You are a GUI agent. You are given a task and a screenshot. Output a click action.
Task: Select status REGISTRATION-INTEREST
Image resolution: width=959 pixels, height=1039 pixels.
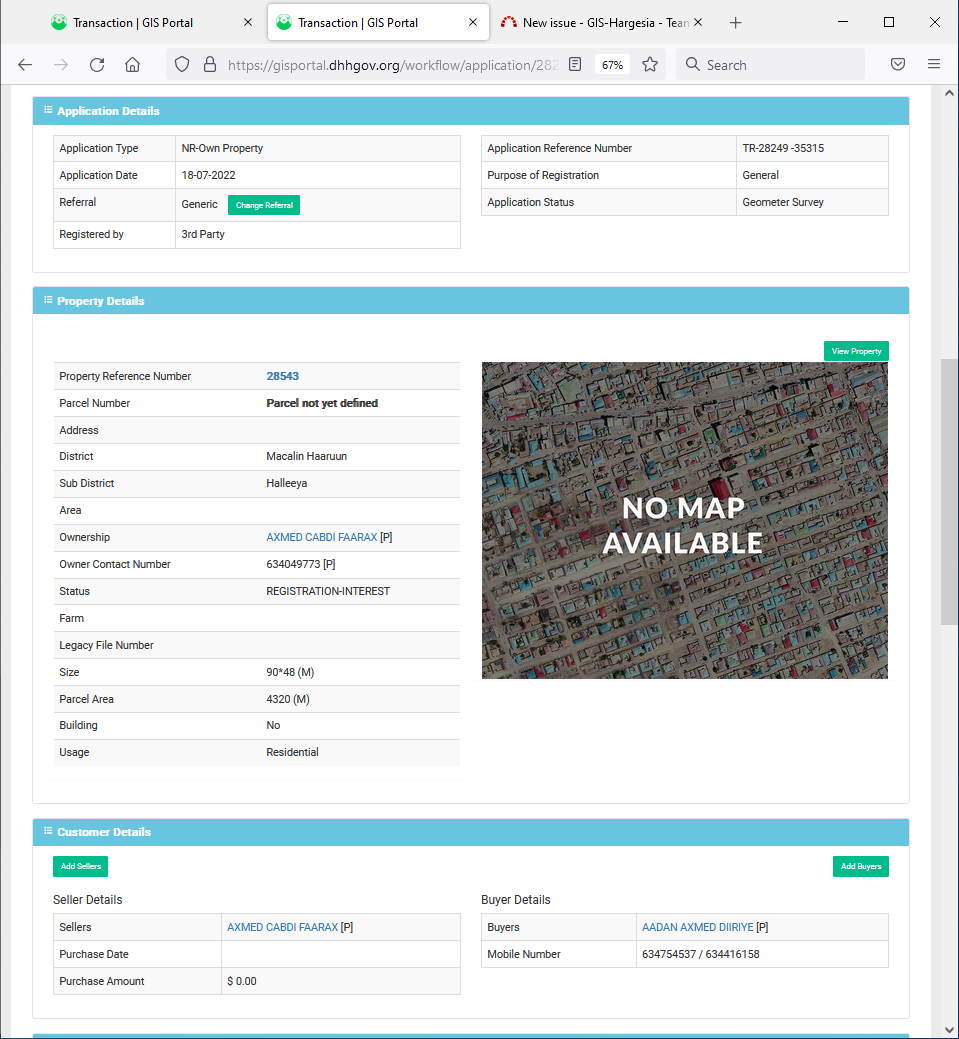tap(328, 591)
